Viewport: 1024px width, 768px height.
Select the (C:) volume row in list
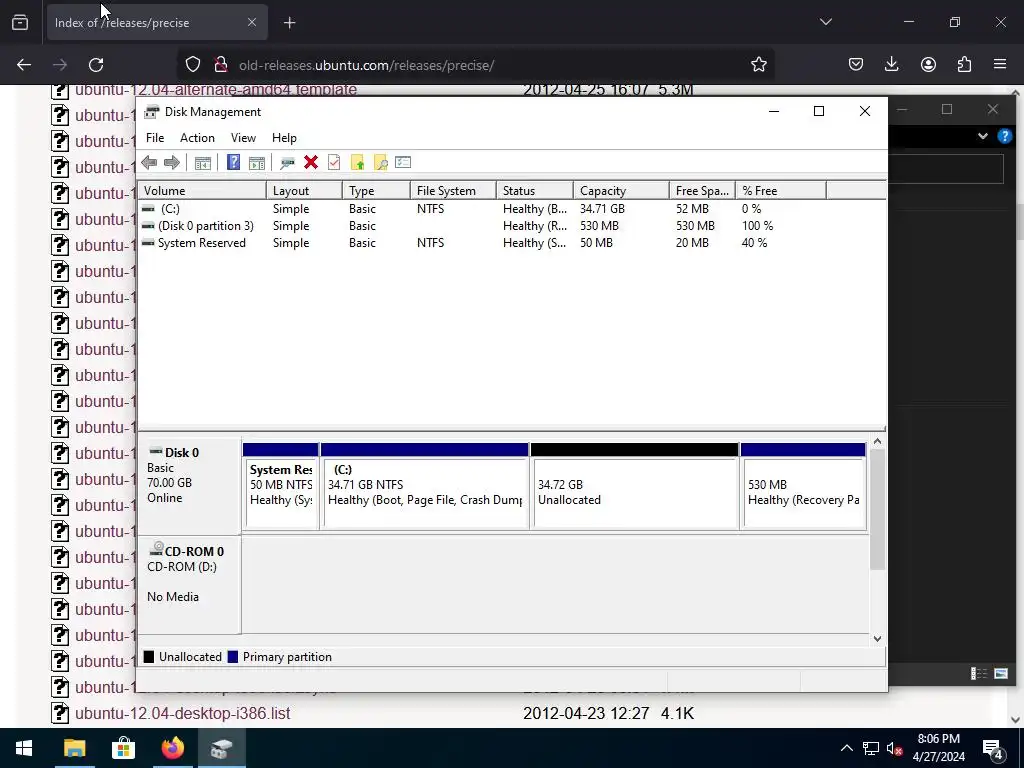[x=482, y=209]
